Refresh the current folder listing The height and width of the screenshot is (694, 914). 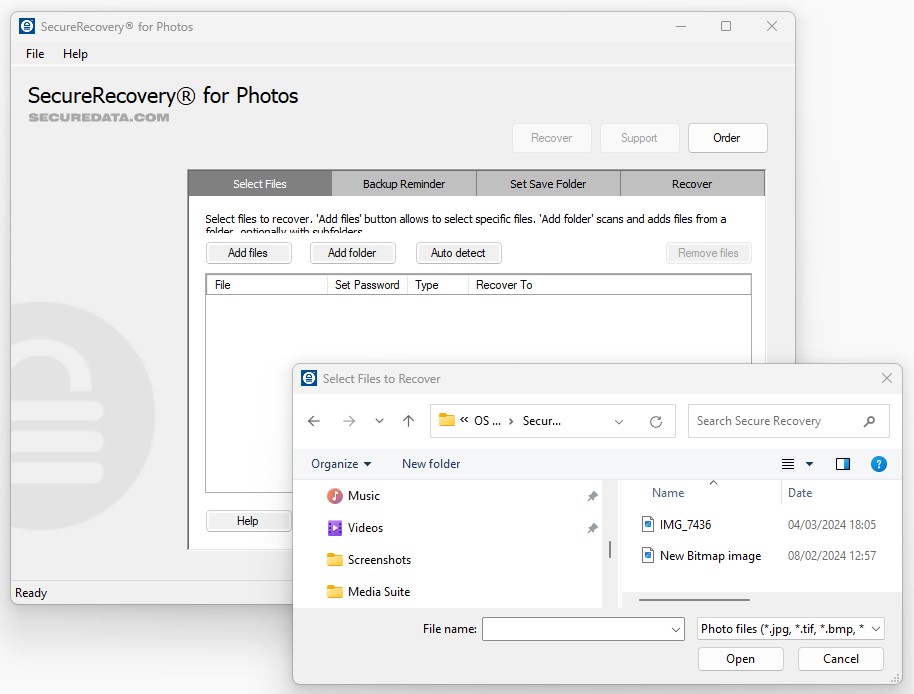656,421
